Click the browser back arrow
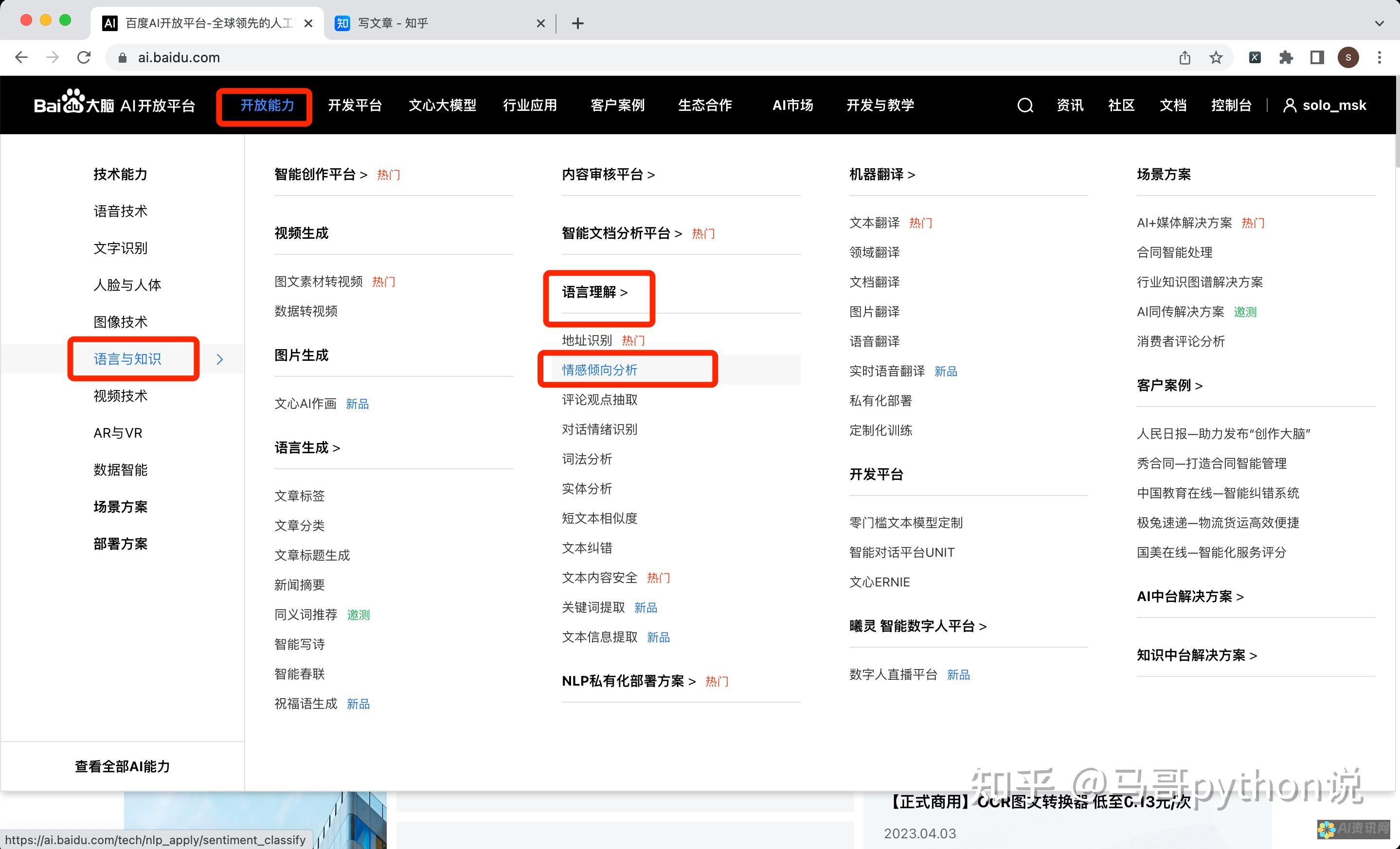Viewport: 1400px width, 849px height. (21, 57)
